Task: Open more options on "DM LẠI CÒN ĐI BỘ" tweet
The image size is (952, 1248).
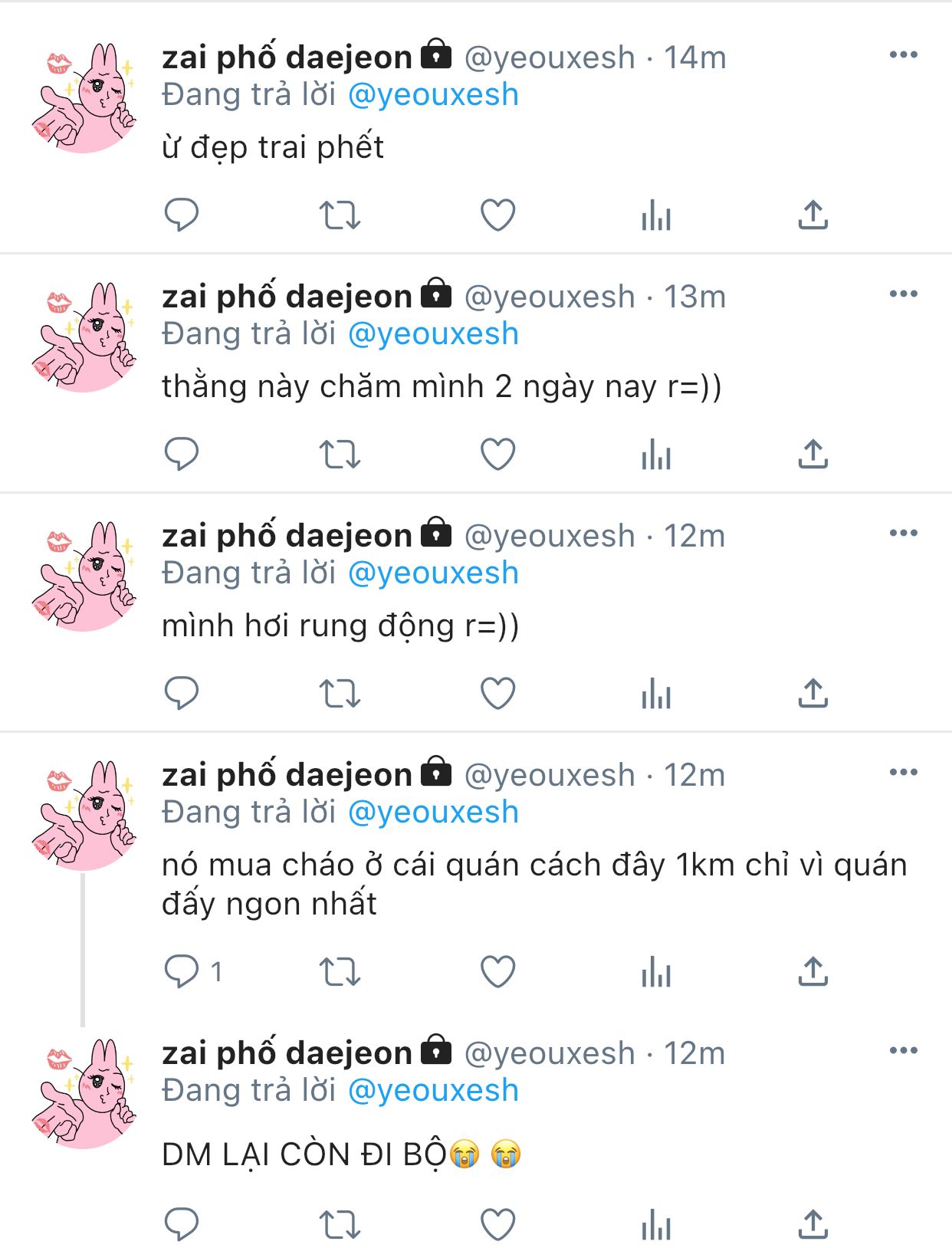Action: pos(904,1050)
